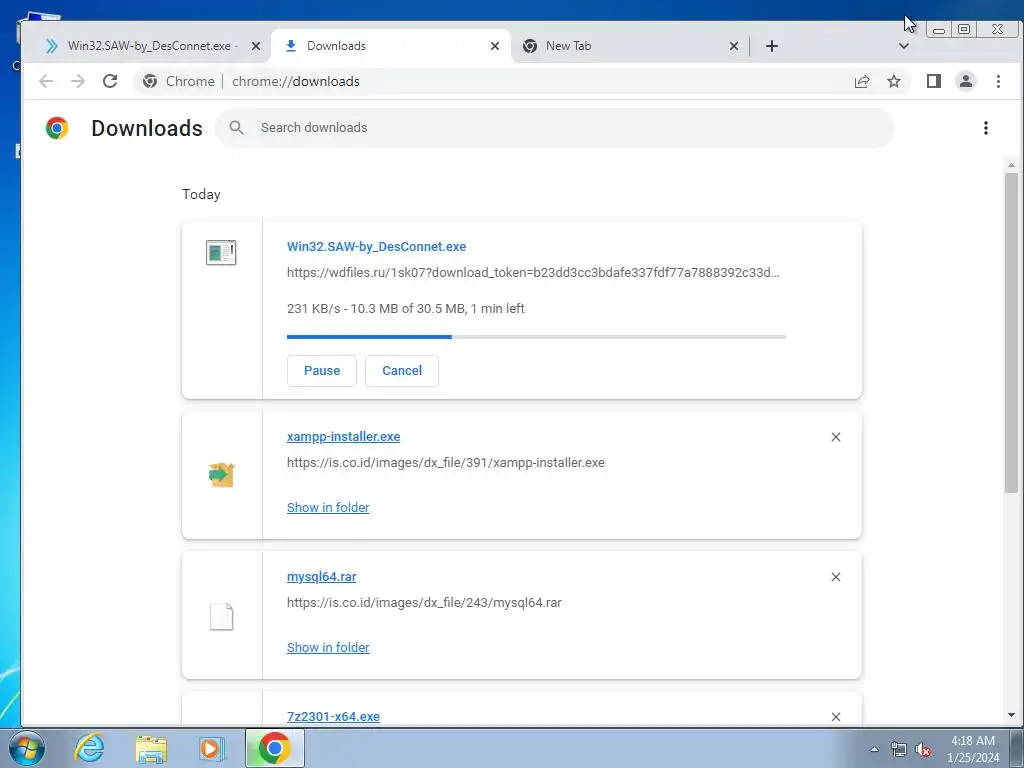Click the Chrome logo beside Downloads title
The height and width of the screenshot is (768, 1024).
point(57,128)
